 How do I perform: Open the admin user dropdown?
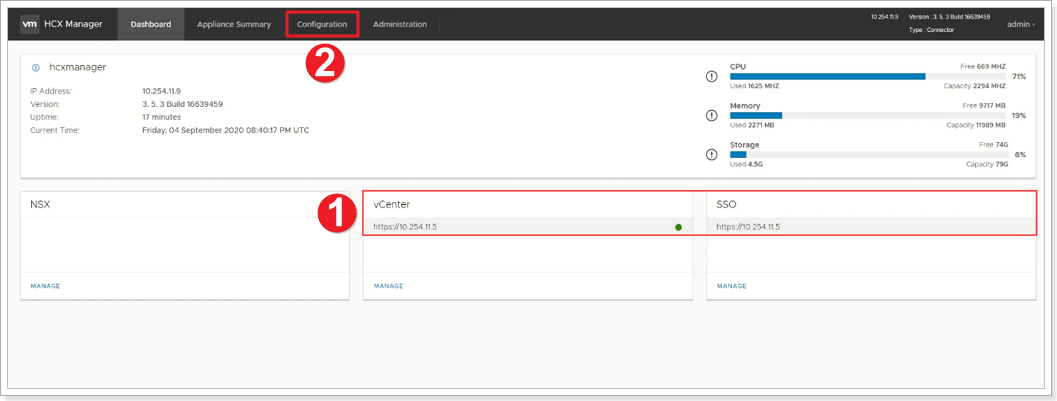pyautogui.click(x=1021, y=24)
